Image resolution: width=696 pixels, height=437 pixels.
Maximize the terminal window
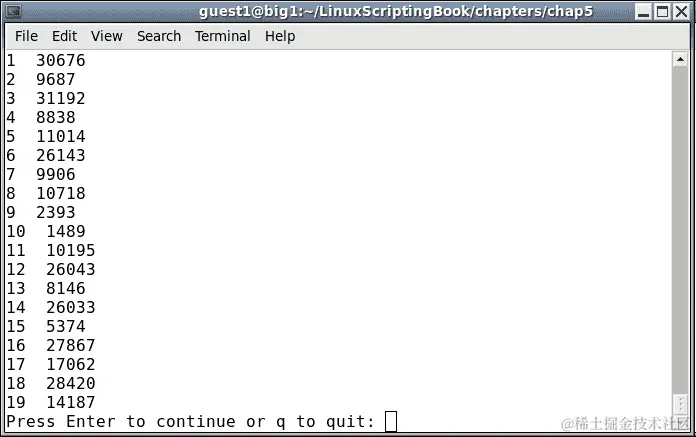pyautogui.click(x=662, y=12)
